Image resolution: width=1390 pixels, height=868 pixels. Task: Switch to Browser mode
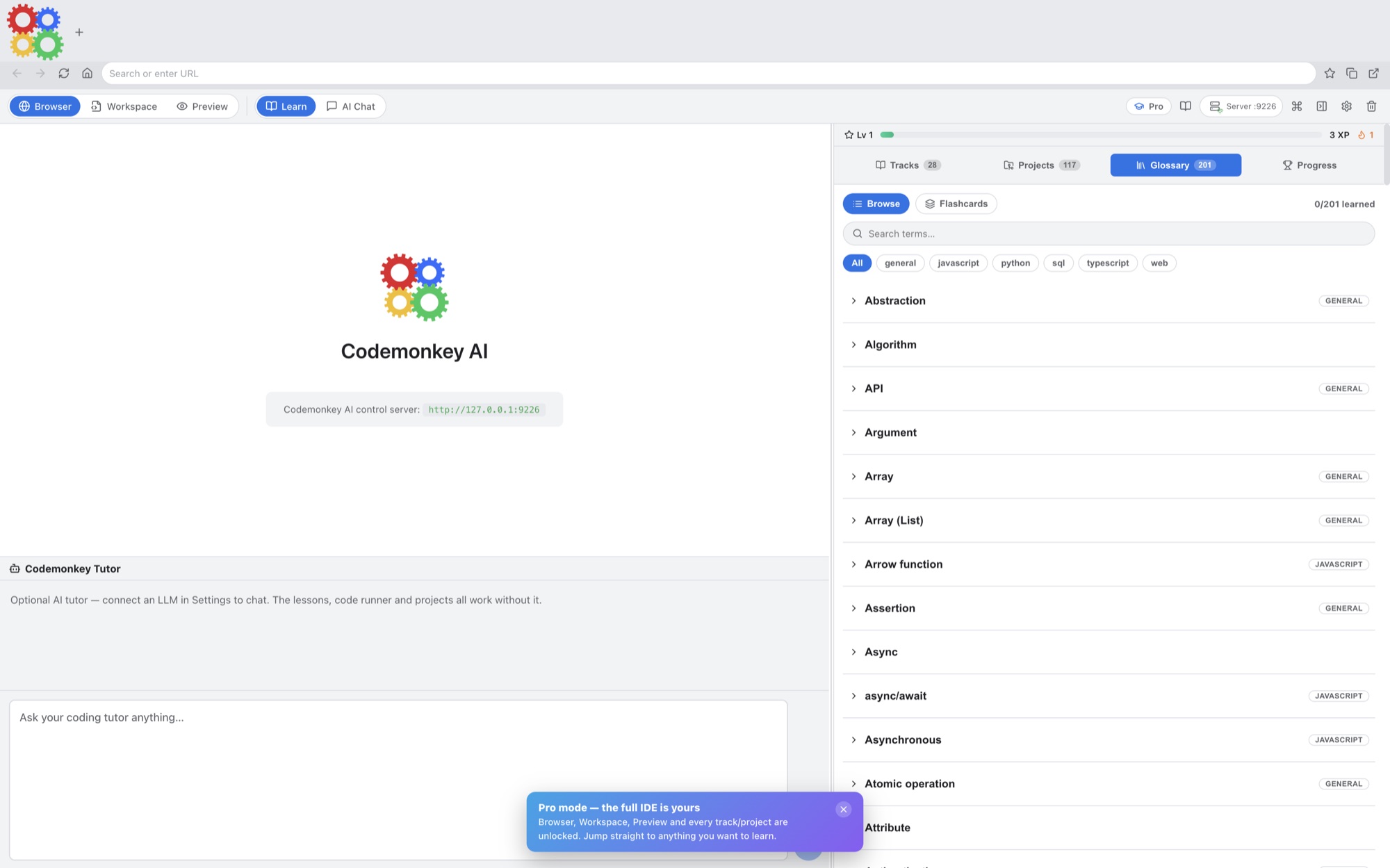(45, 106)
